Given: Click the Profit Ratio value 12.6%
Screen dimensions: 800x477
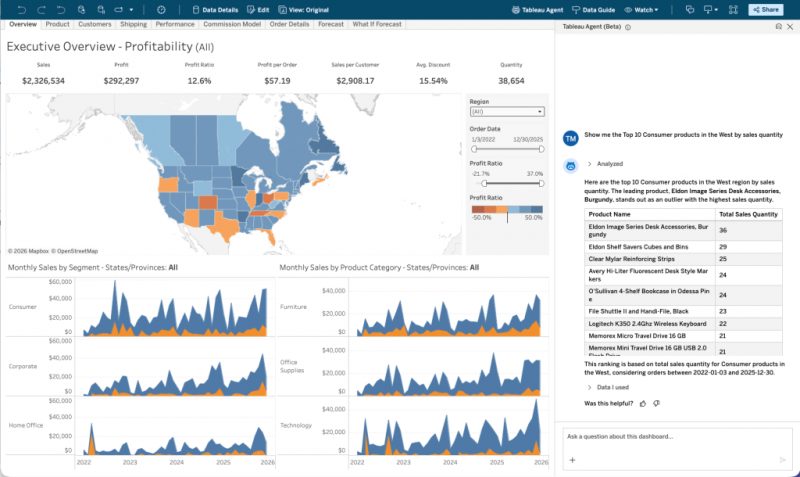Looking at the screenshot, I should 199,81.
